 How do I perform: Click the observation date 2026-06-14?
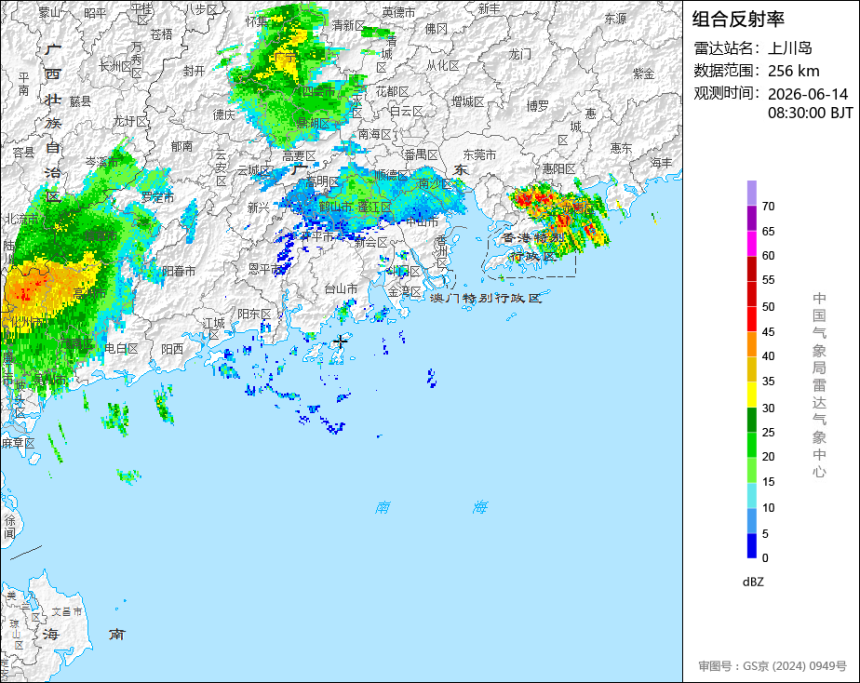(x=807, y=94)
